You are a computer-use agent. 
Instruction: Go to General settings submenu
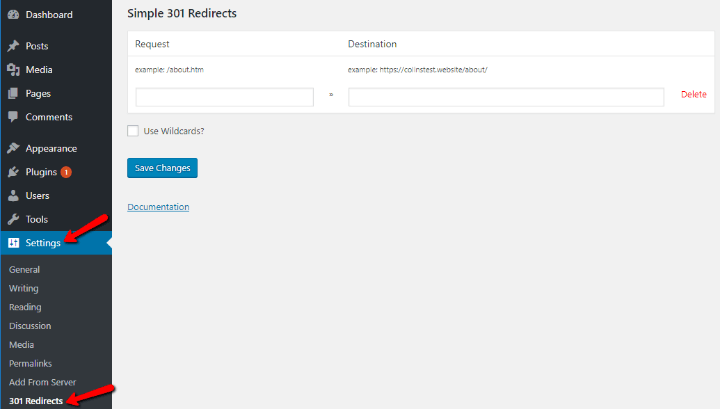pyautogui.click(x=24, y=270)
